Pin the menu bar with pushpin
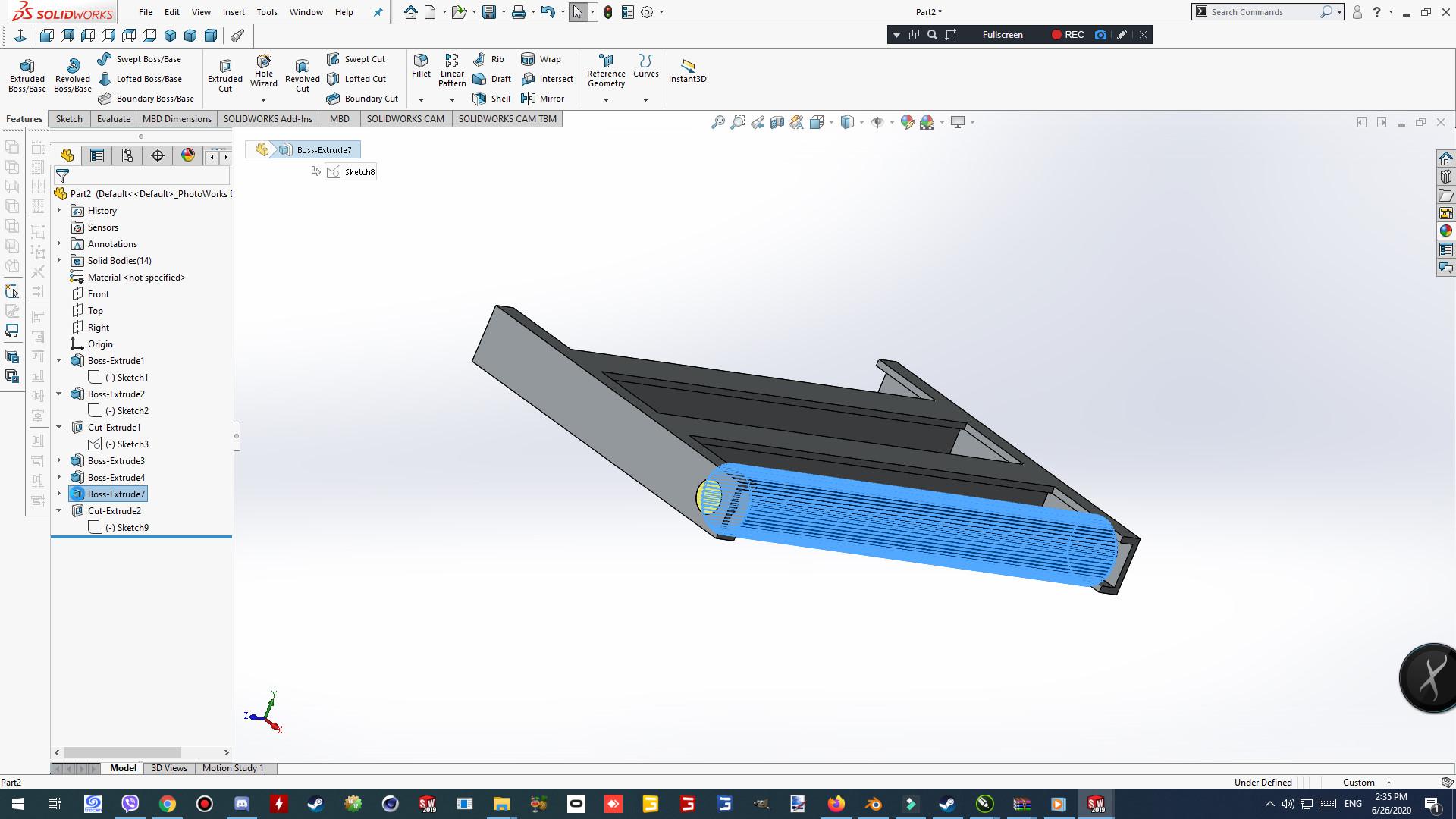 click(378, 12)
